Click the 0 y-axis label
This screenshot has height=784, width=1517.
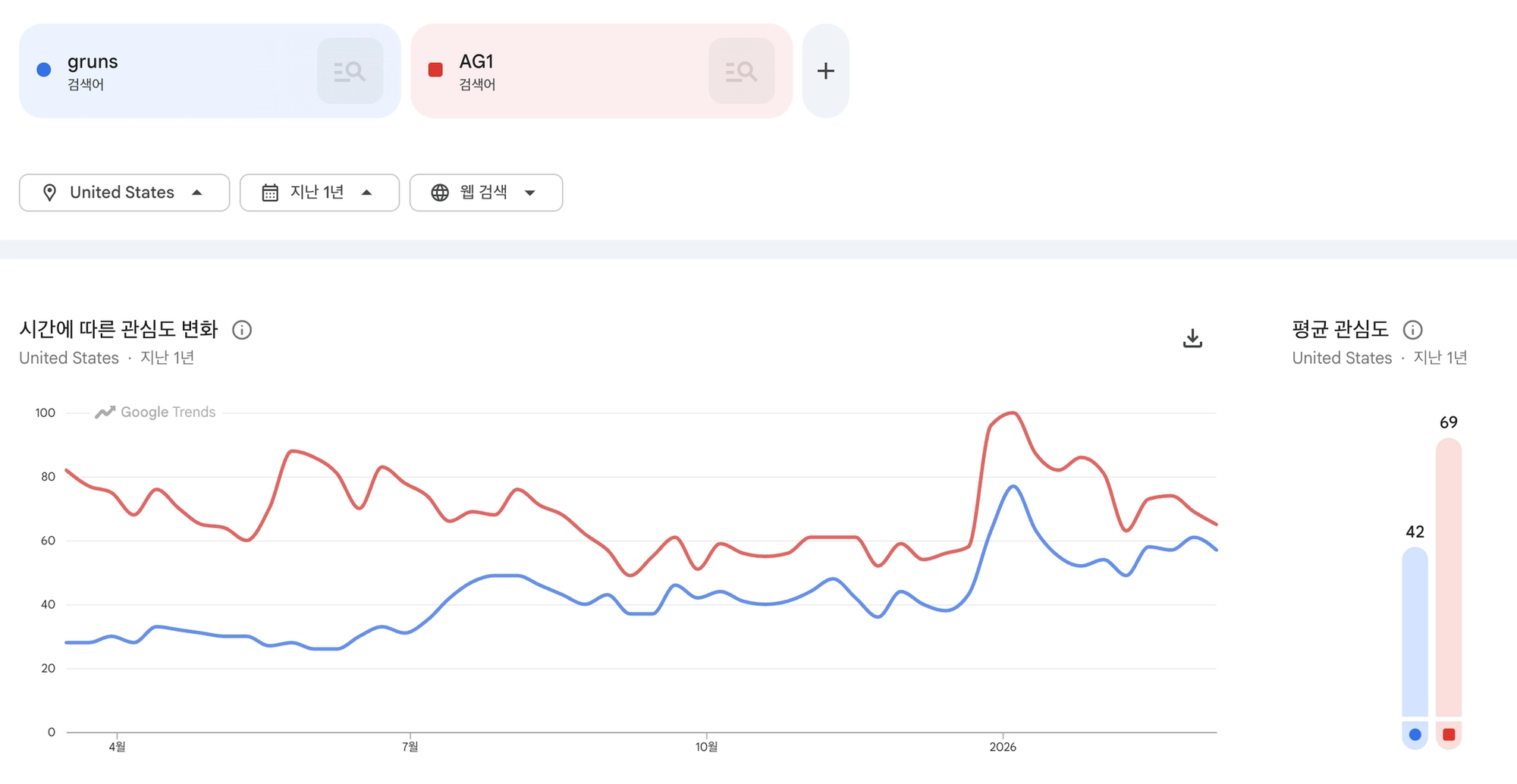pos(52,732)
